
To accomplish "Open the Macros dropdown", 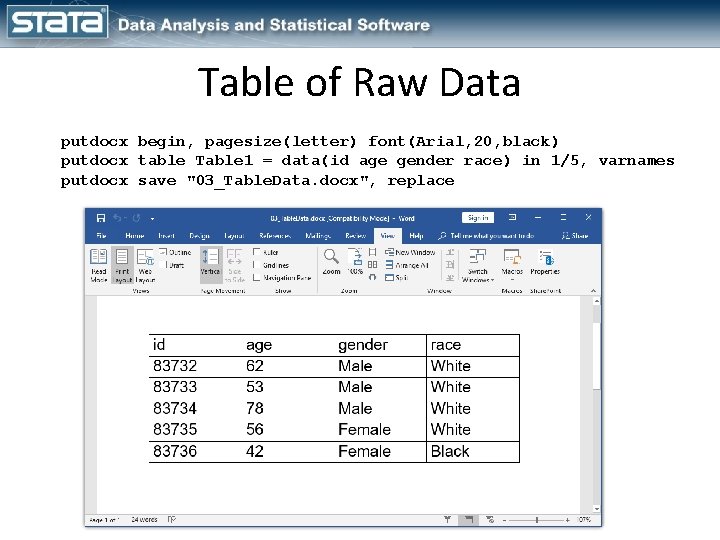I will click(x=512, y=265).
